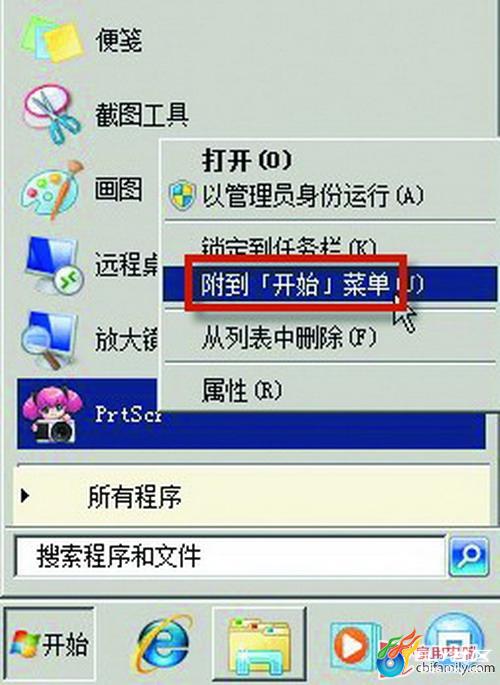Open the Paint (画图) palette icon
500x685 pixels.
click(x=52, y=190)
